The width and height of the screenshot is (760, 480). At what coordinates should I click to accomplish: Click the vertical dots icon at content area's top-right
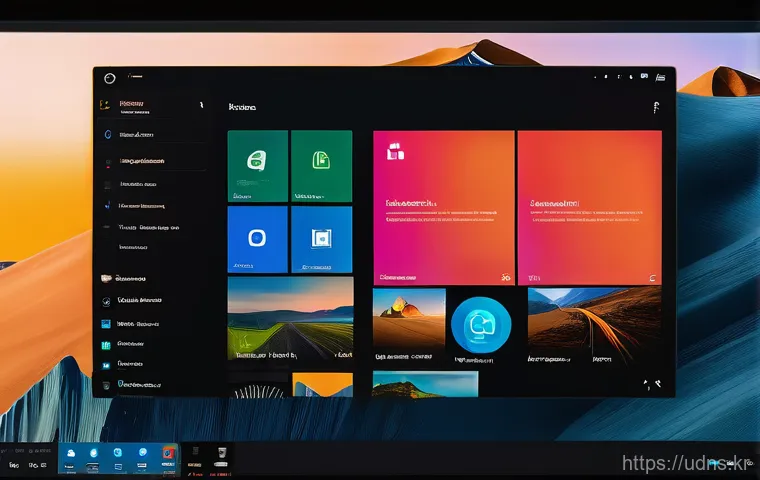656,107
